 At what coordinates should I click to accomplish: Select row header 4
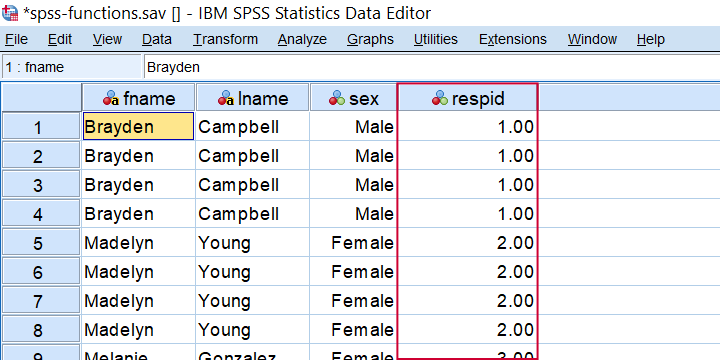41,214
